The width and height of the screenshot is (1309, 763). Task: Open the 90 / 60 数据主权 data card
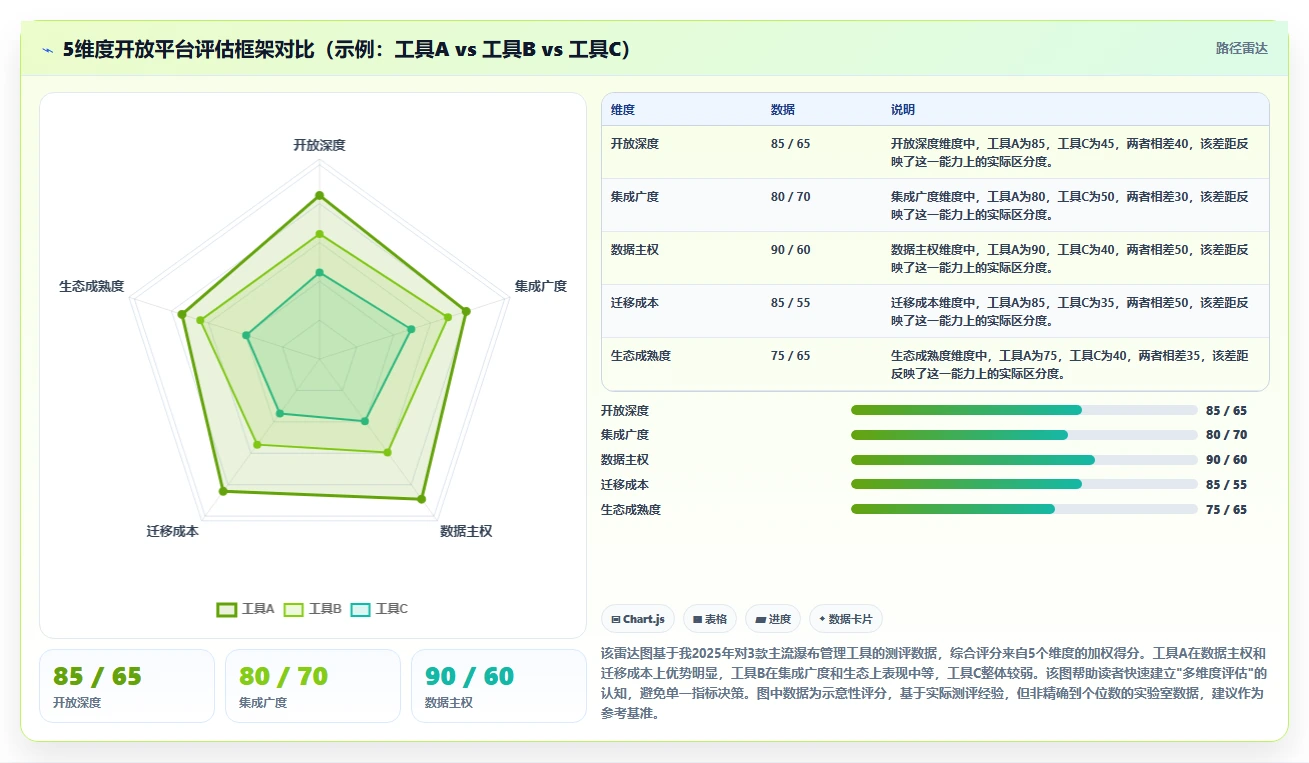click(499, 686)
